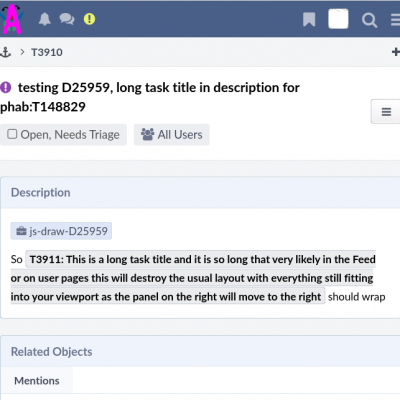Click the Open, Needs Triage status checkbox

pos(12,134)
